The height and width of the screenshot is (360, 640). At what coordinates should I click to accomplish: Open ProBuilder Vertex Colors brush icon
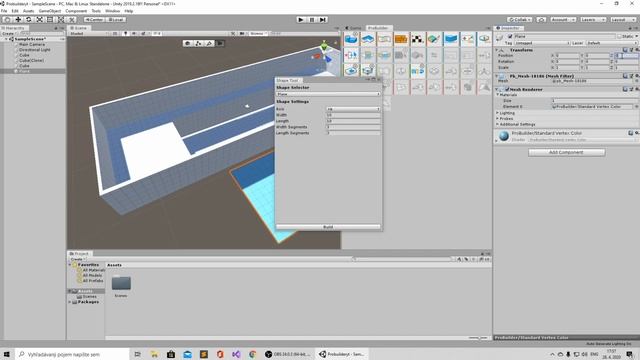coord(434,39)
